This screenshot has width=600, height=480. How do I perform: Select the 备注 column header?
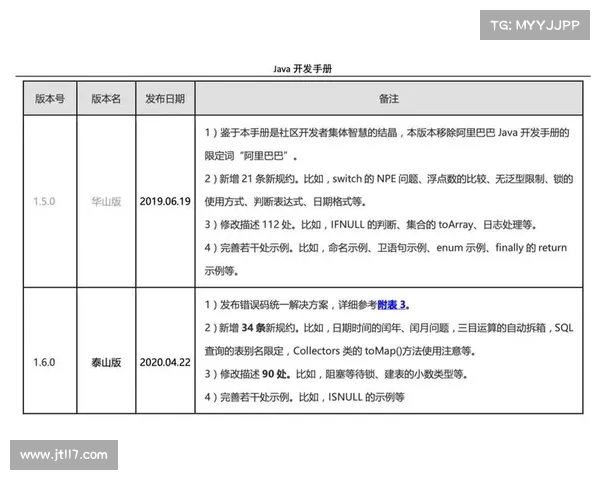[389, 98]
